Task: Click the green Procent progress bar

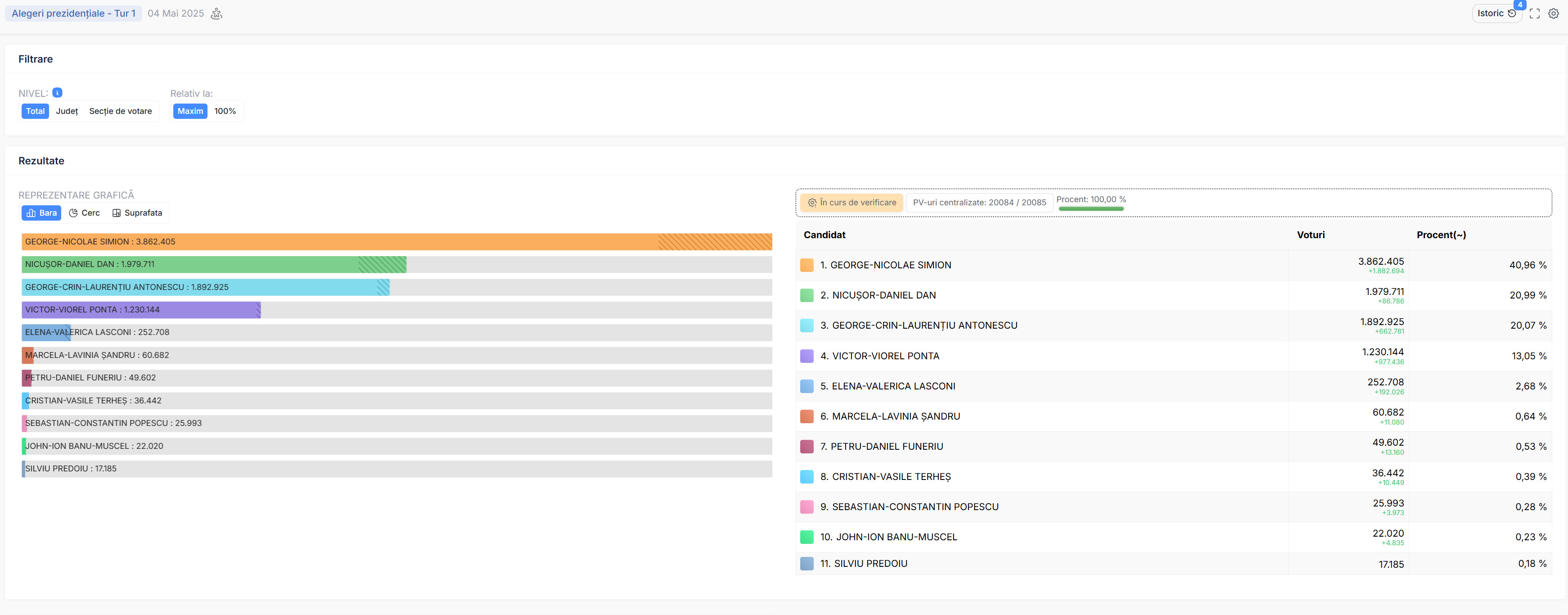Action: click(1091, 209)
